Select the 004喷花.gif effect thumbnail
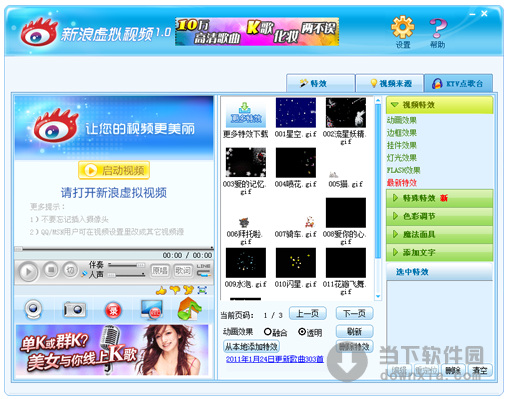Viewport: 507px width, 399px height. pos(296,162)
